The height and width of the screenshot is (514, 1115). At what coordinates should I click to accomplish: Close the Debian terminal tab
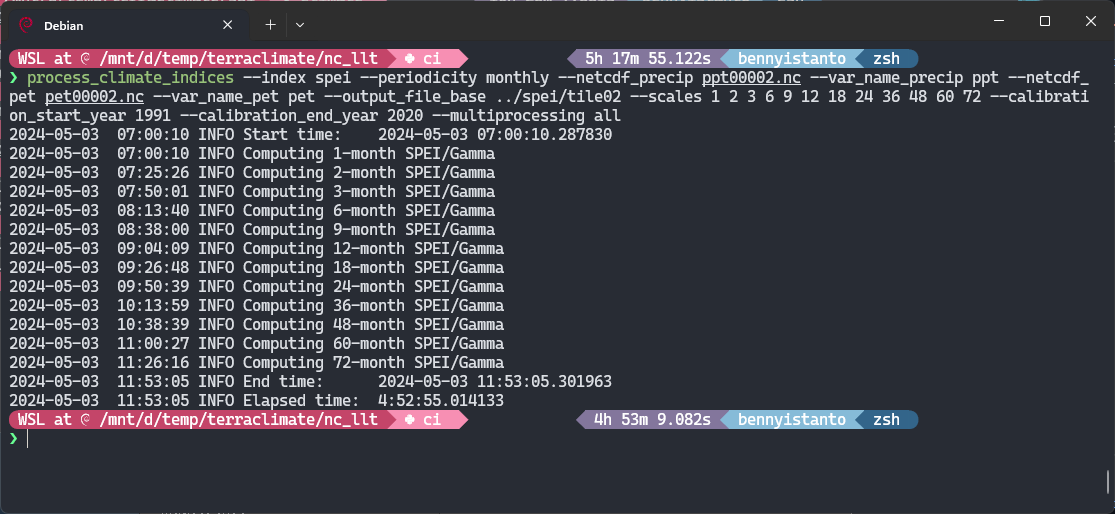(x=228, y=25)
